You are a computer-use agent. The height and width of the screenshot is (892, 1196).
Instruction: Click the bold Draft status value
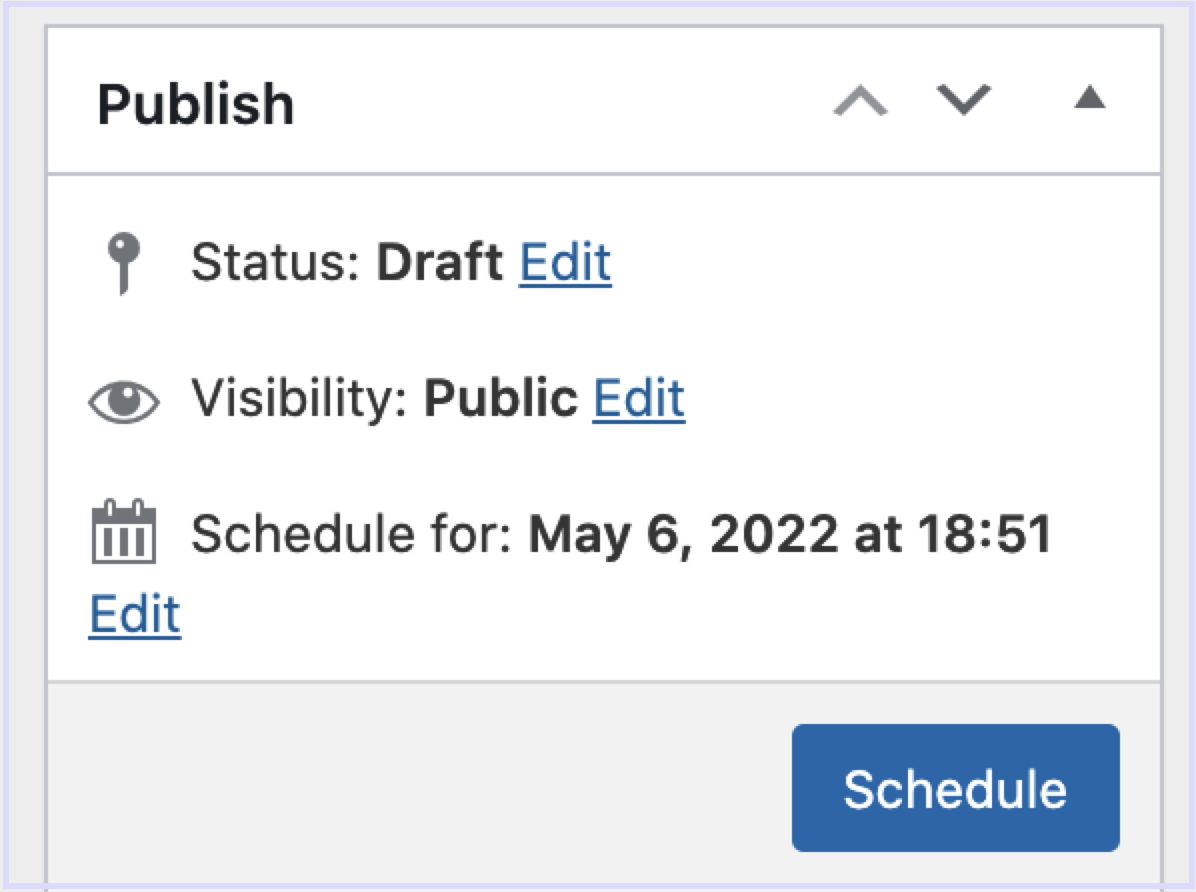(440, 262)
